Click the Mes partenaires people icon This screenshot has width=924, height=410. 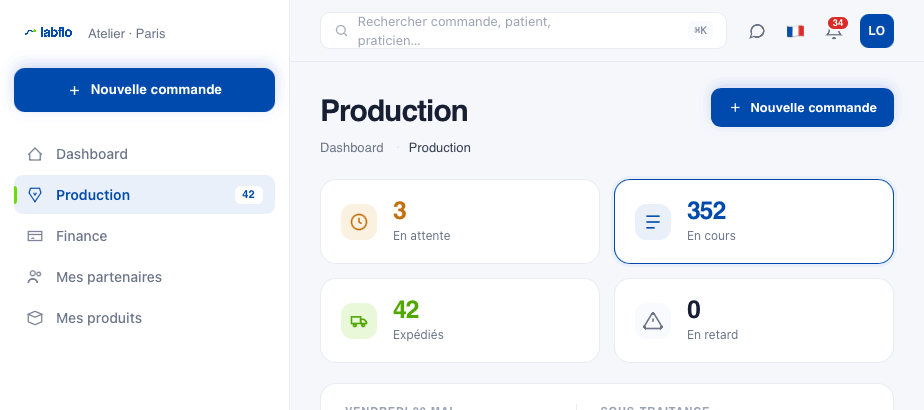tap(35, 277)
